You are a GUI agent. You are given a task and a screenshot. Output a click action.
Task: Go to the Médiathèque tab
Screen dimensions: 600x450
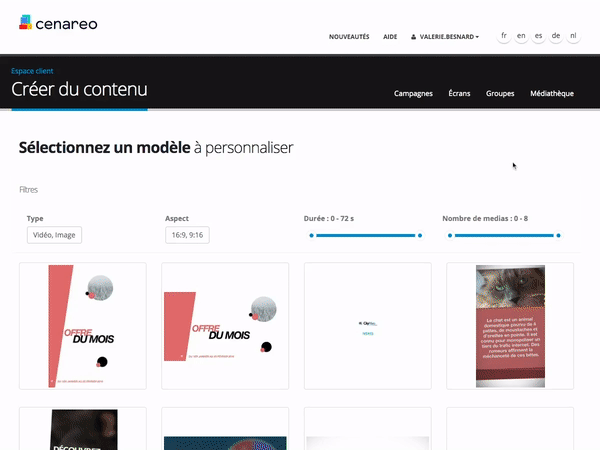pyautogui.click(x=552, y=93)
